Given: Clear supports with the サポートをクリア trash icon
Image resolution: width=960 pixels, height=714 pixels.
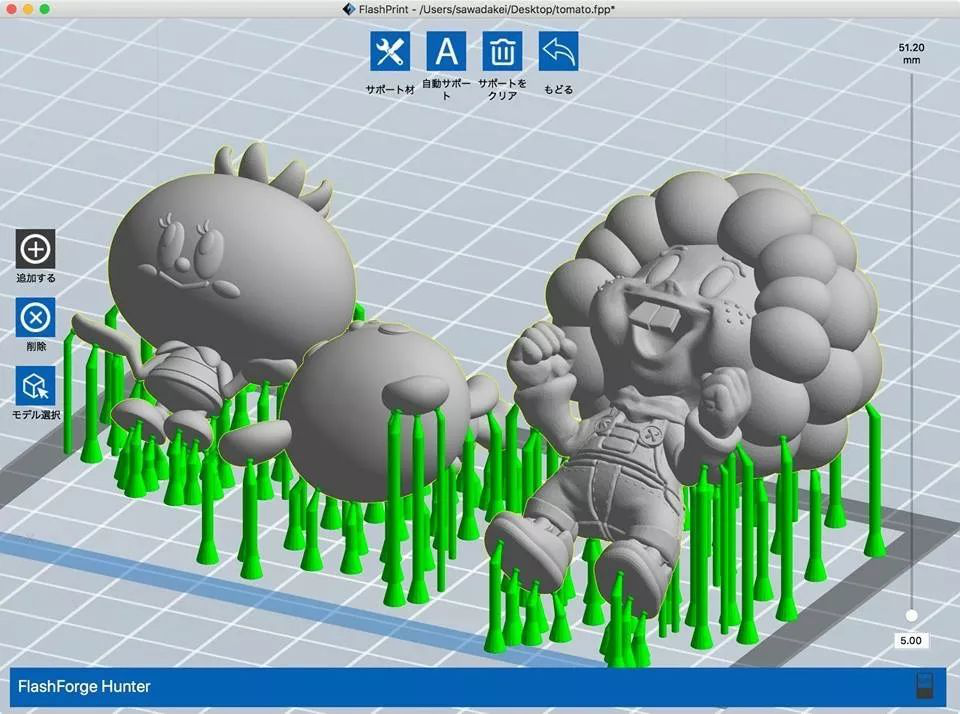Looking at the screenshot, I should click(503, 51).
